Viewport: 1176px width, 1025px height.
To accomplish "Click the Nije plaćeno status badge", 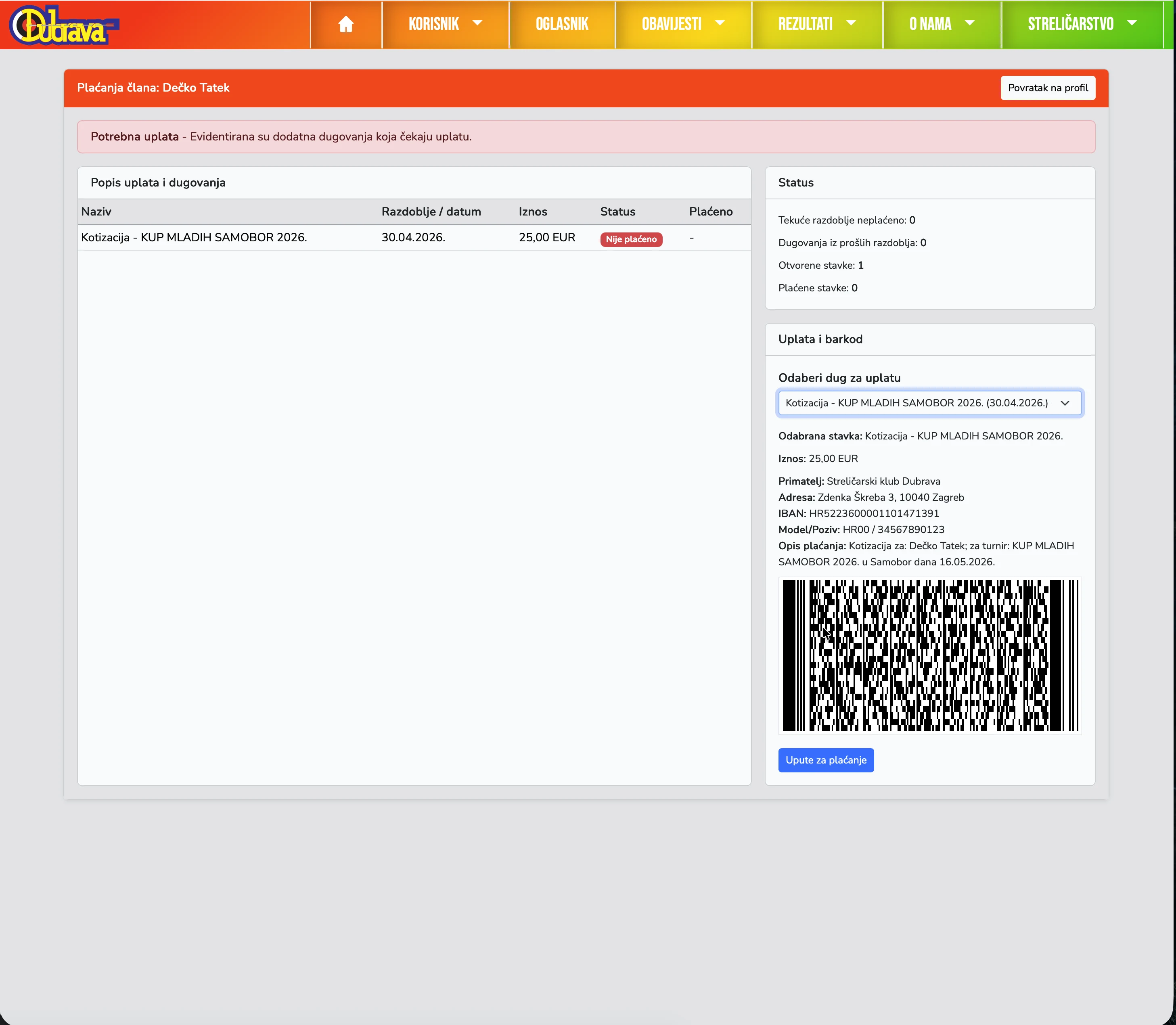I will pyautogui.click(x=630, y=239).
